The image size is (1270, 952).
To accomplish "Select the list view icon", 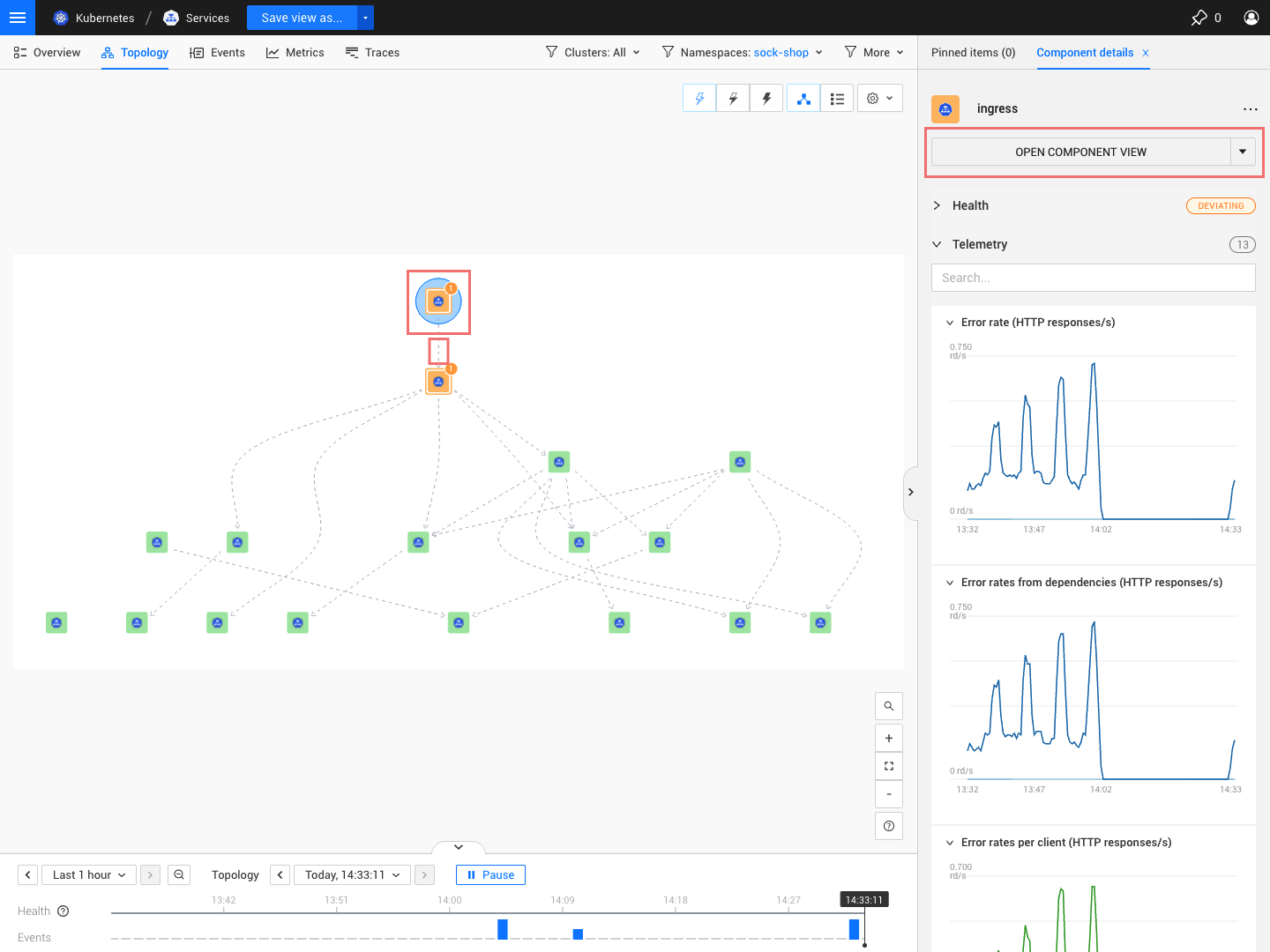I will pos(836,98).
